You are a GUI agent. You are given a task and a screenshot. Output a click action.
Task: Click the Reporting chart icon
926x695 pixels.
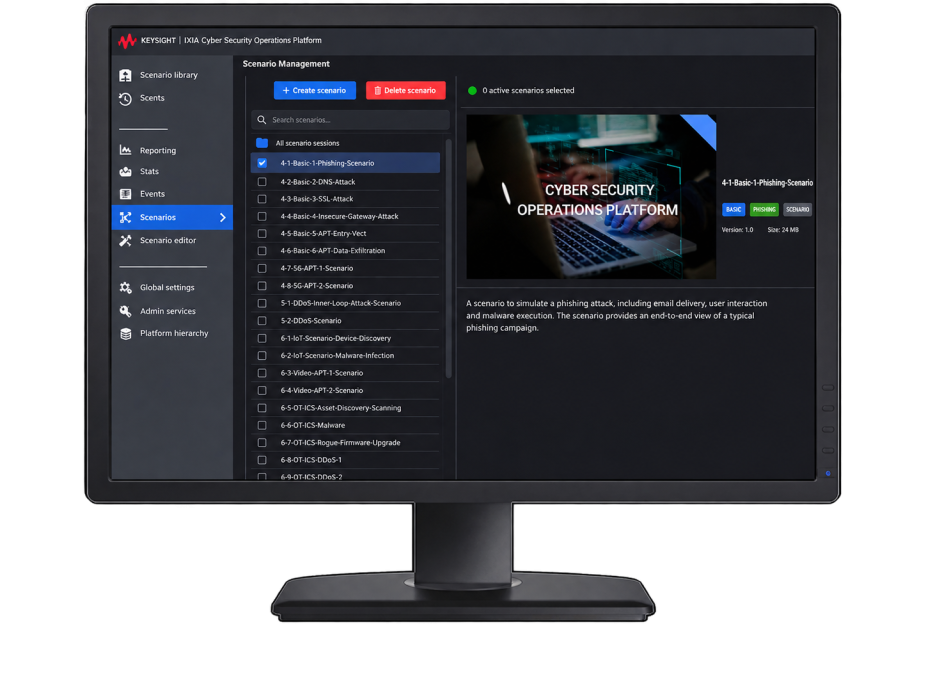pos(125,150)
